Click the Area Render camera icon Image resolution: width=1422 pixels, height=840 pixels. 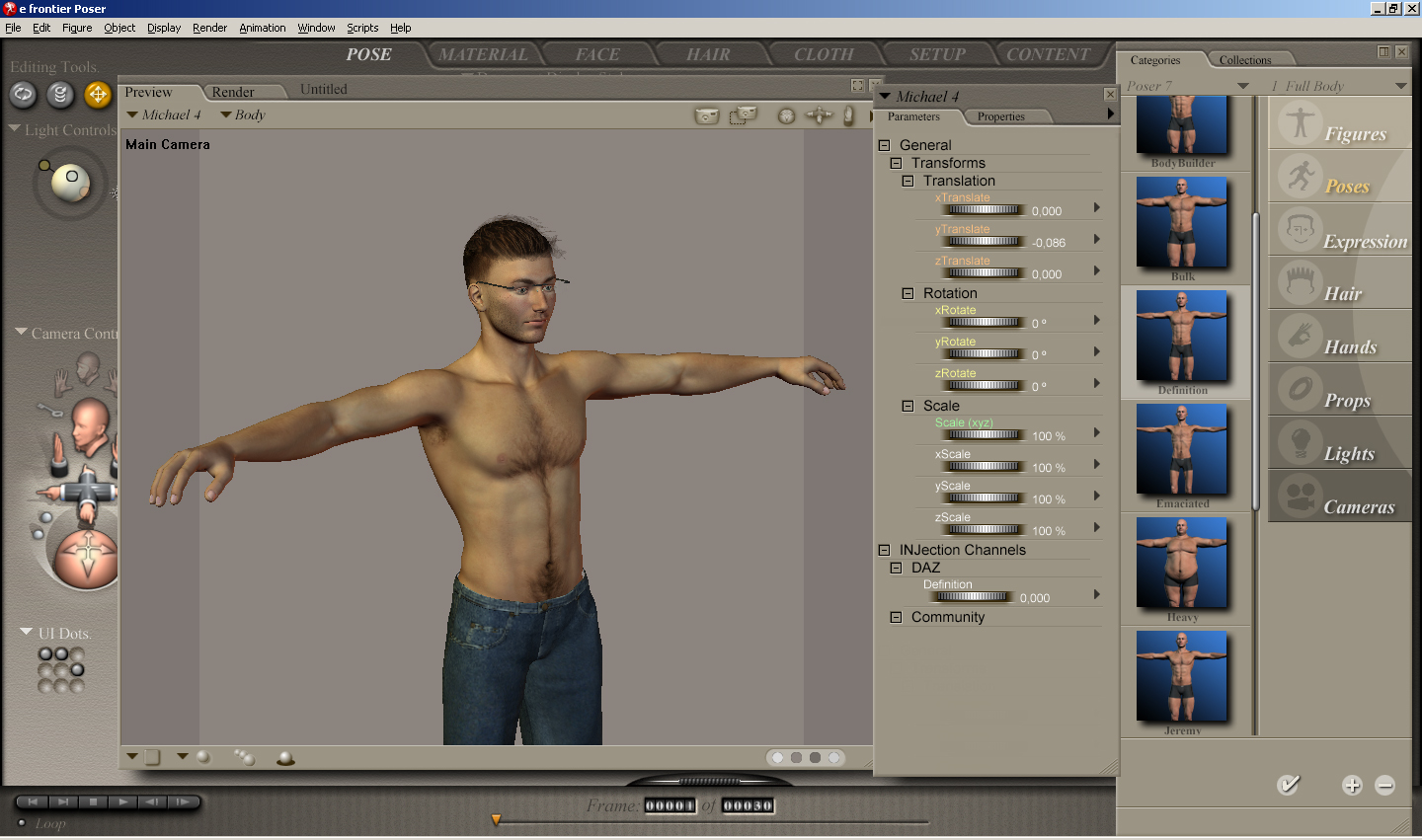click(743, 116)
